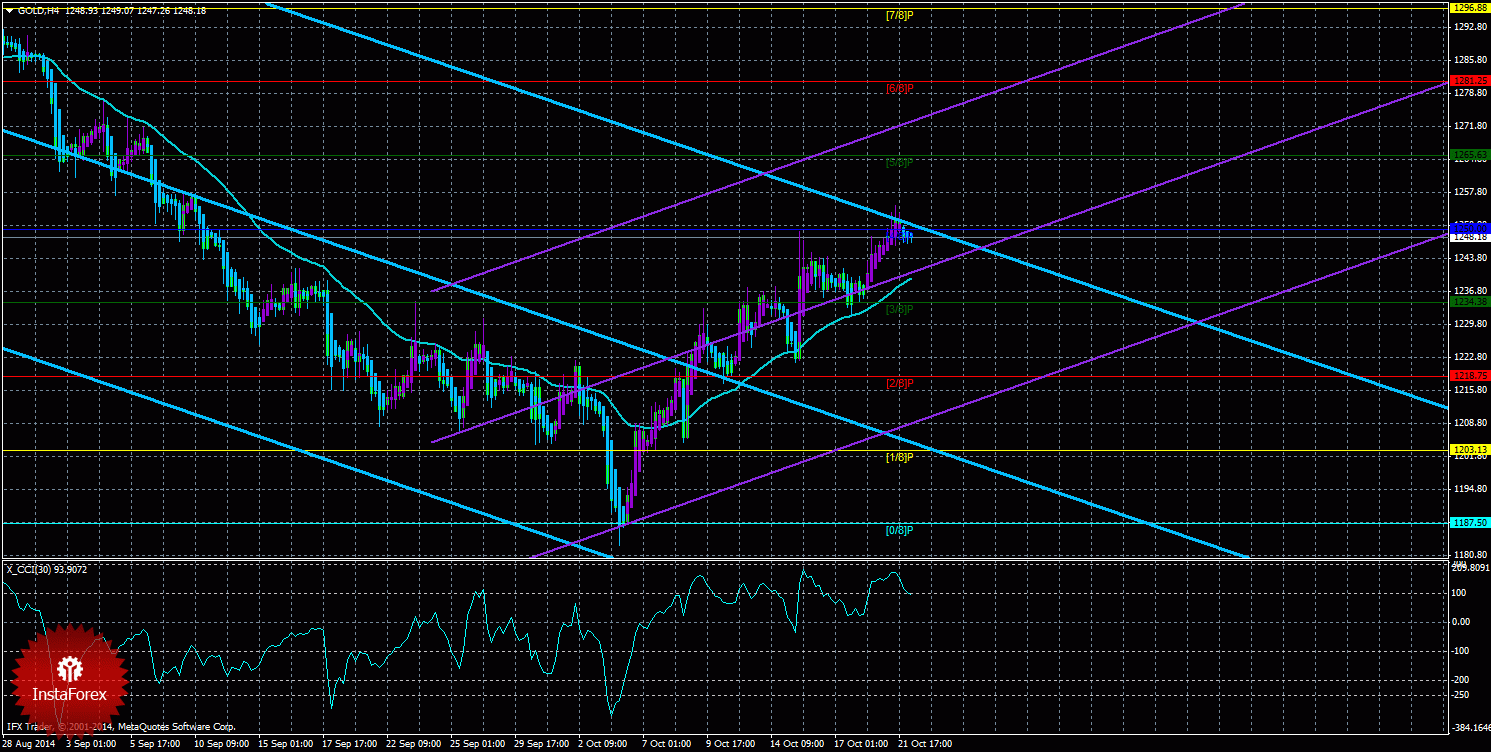Screen dimensions: 1491x752
Task: Click the 1208.80 price axis value
Action: (1470, 423)
